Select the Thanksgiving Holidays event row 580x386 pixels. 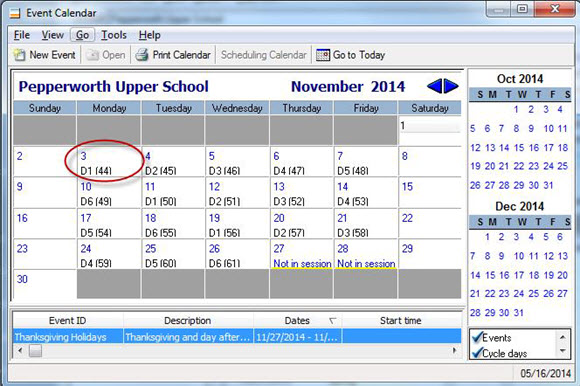coord(237,337)
